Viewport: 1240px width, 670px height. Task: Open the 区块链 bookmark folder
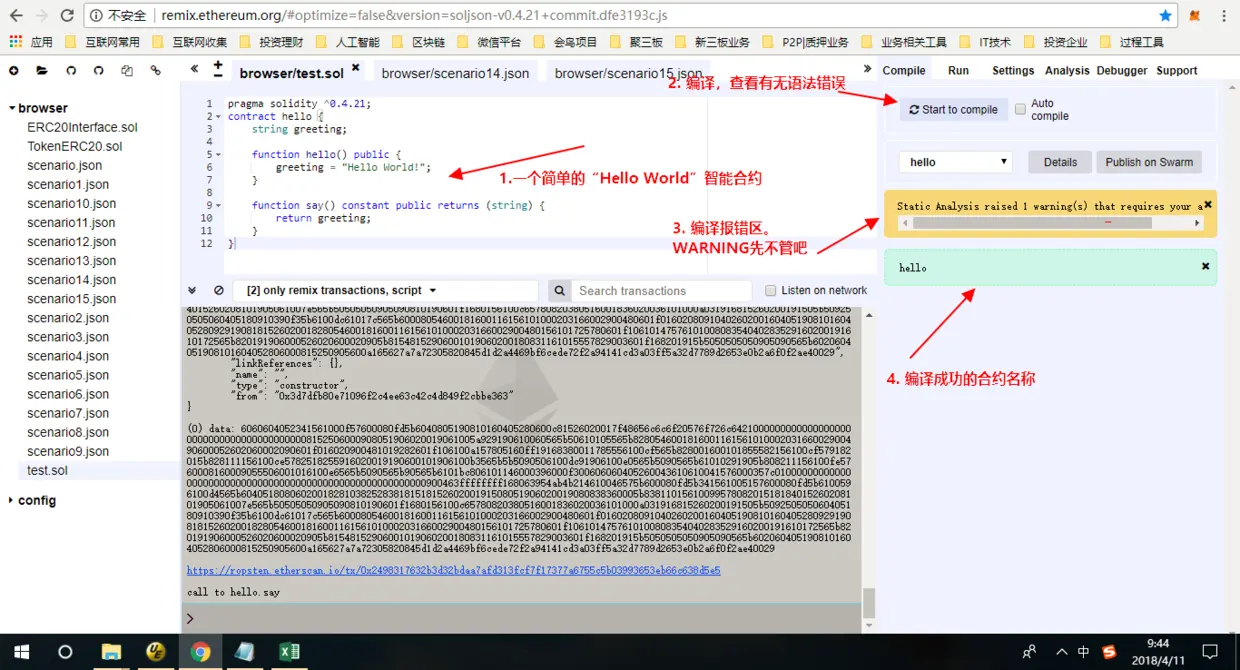(x=419, y=42)
